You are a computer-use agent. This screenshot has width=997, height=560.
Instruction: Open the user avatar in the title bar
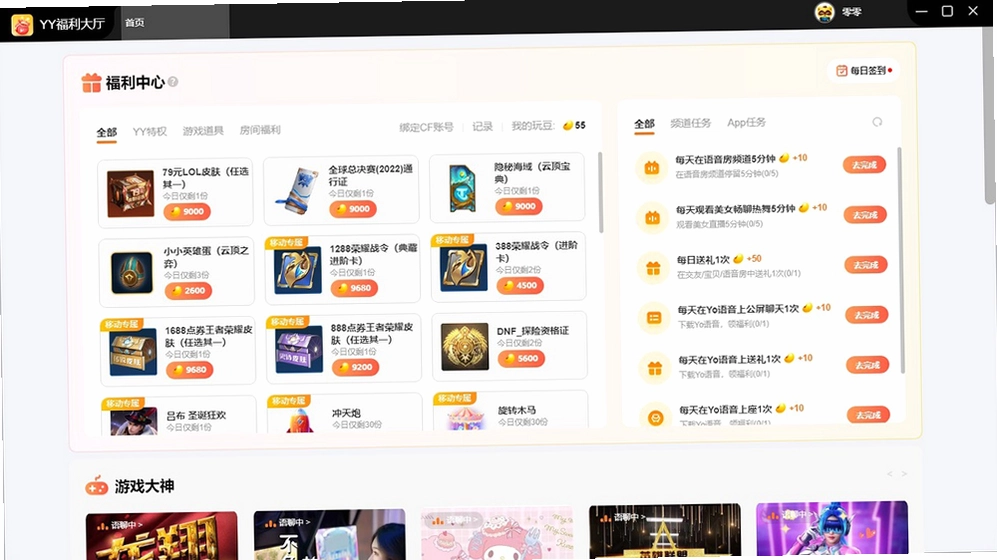tap(824, 12)
